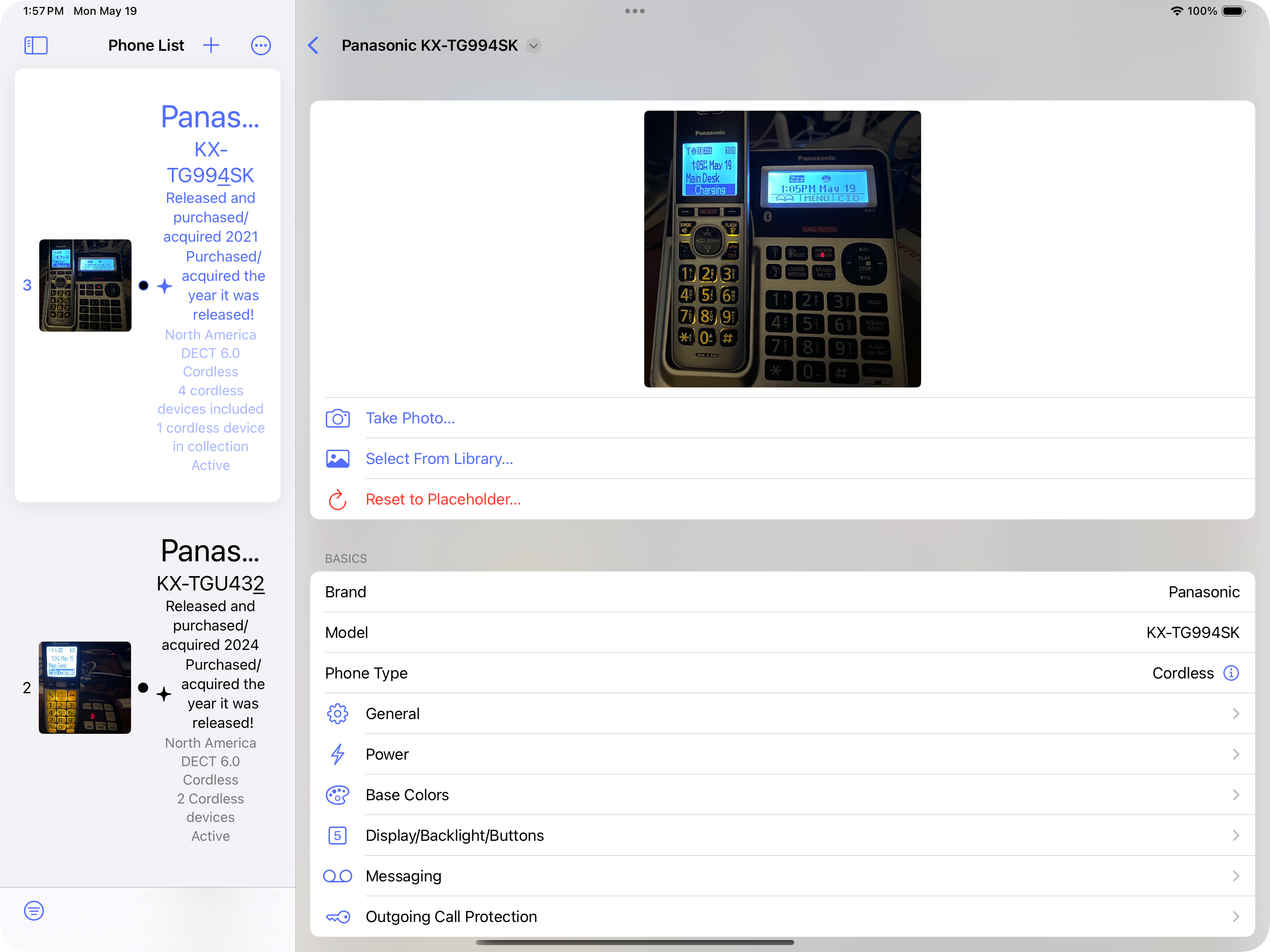Open the Power settings row
Image resolution: width=1270 pixels, height=952 pixels.
[782, 754]
